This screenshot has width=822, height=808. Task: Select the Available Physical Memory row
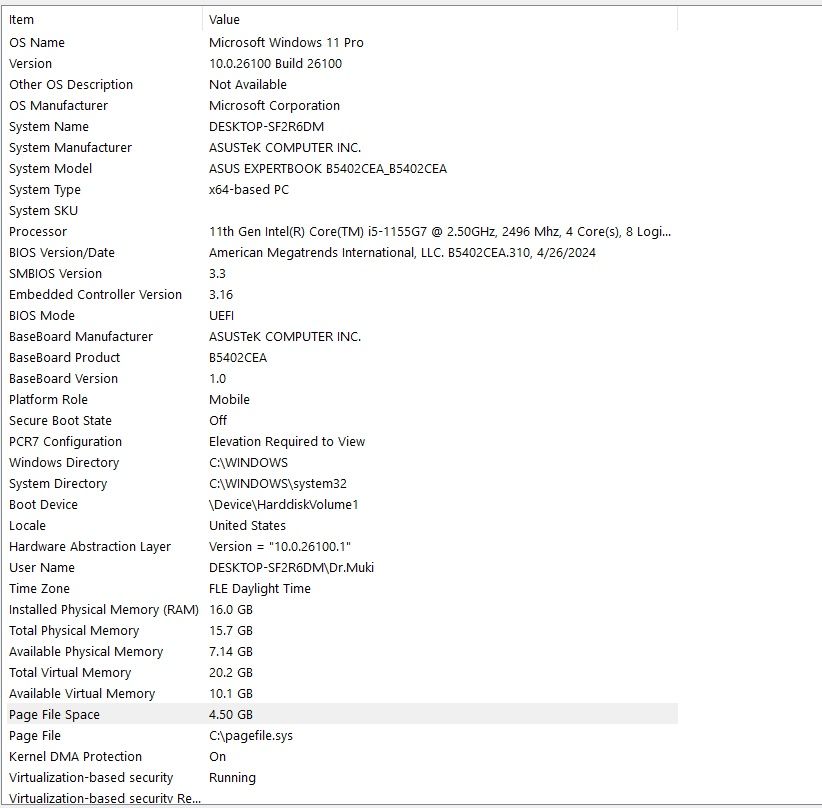coord(342,651)
